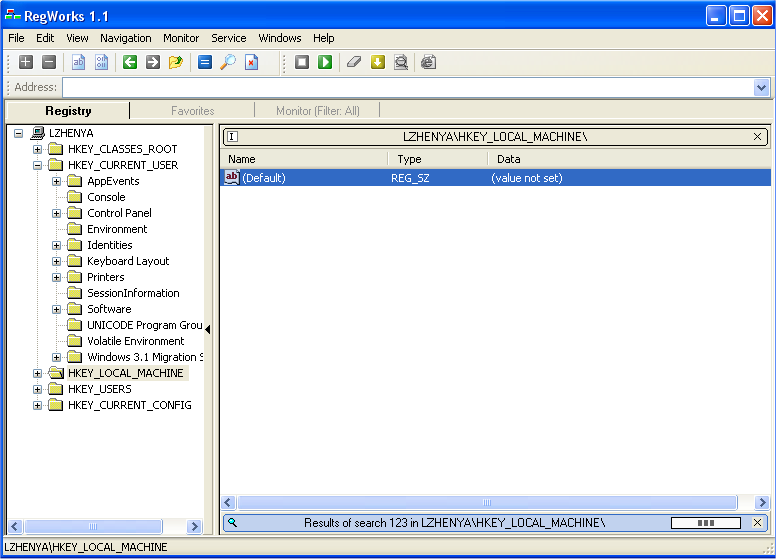The height and width of the screenshot is (559, 776).
Task: Close the search results bar
Action: pyautogui.click(x=757, y=522)
